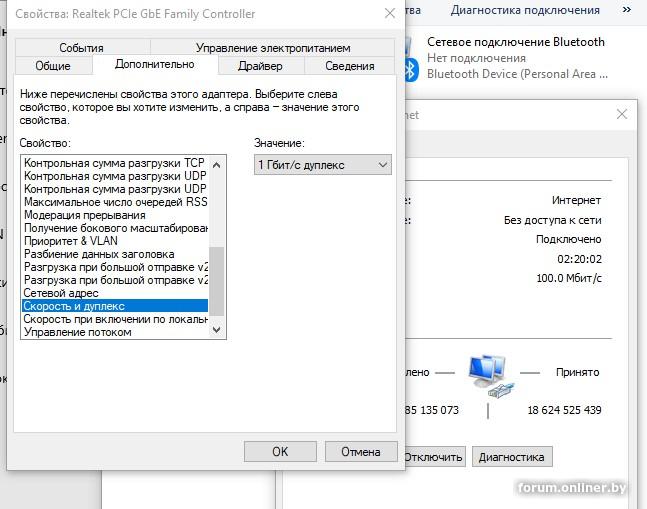647x509 pixels.
Task: Select property Сетевой адрес
Action: pyautogui.click(x=115, y=293)
